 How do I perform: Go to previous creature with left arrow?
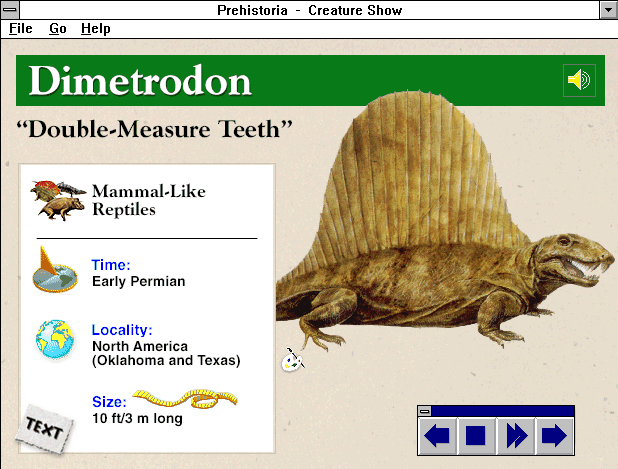pyautogui.click(x=437, y=436)
